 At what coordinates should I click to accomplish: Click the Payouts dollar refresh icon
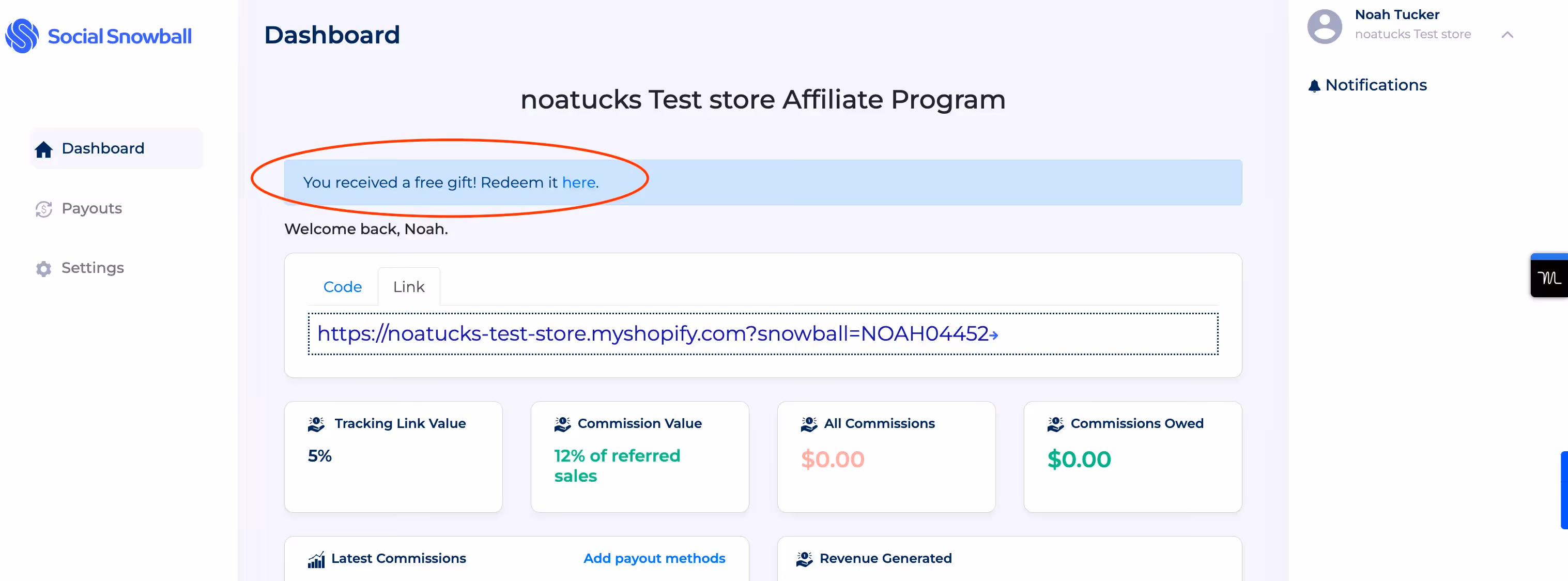tap(43, 209)
